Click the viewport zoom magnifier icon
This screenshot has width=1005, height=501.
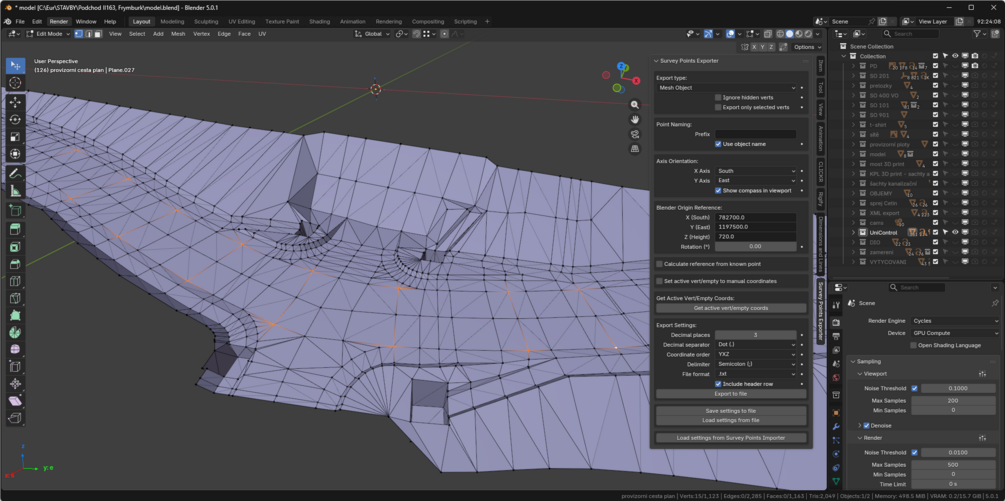click(x=635, y=105)
